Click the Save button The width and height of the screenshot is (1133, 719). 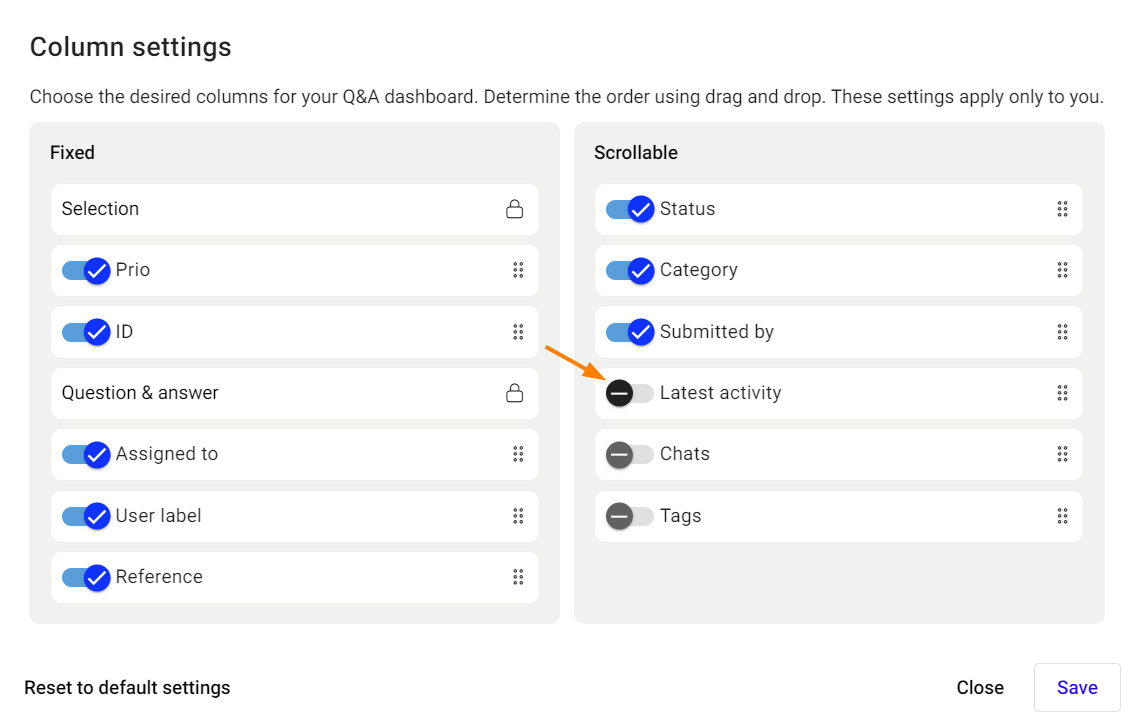pyautogui.click(x=1077, y=687)
